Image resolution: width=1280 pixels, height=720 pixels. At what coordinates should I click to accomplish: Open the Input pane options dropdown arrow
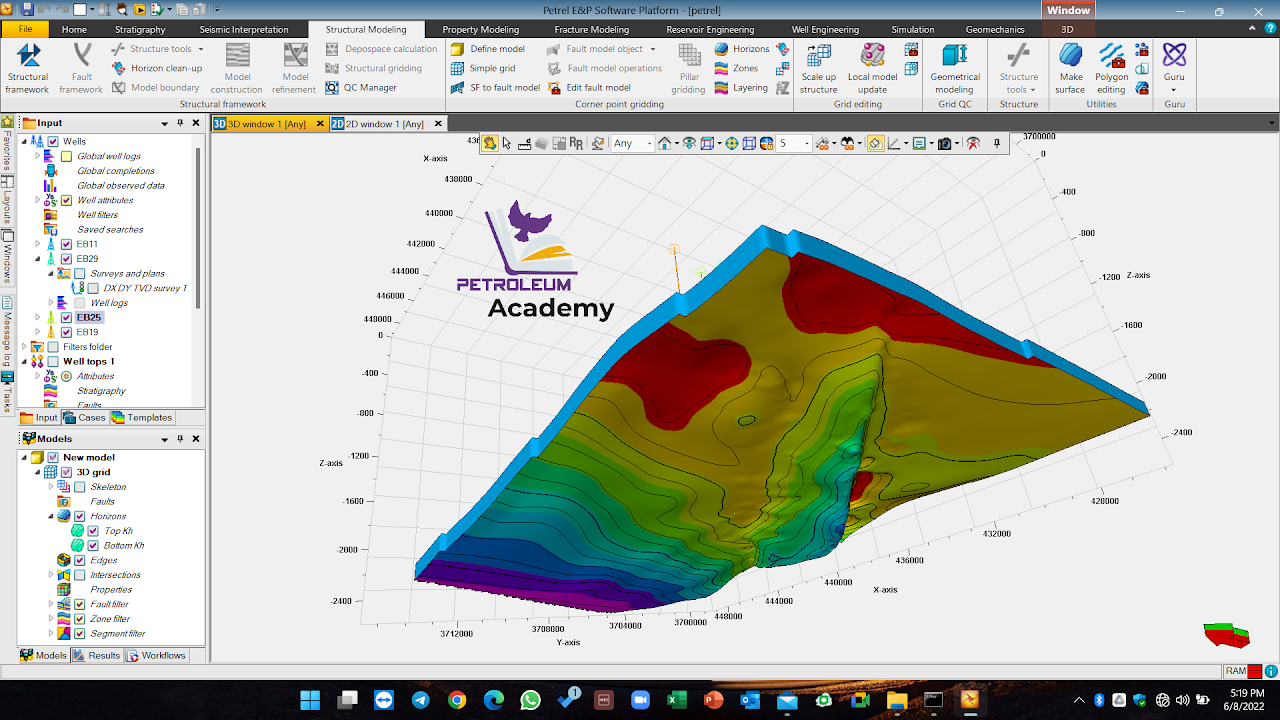coord(165,124)
